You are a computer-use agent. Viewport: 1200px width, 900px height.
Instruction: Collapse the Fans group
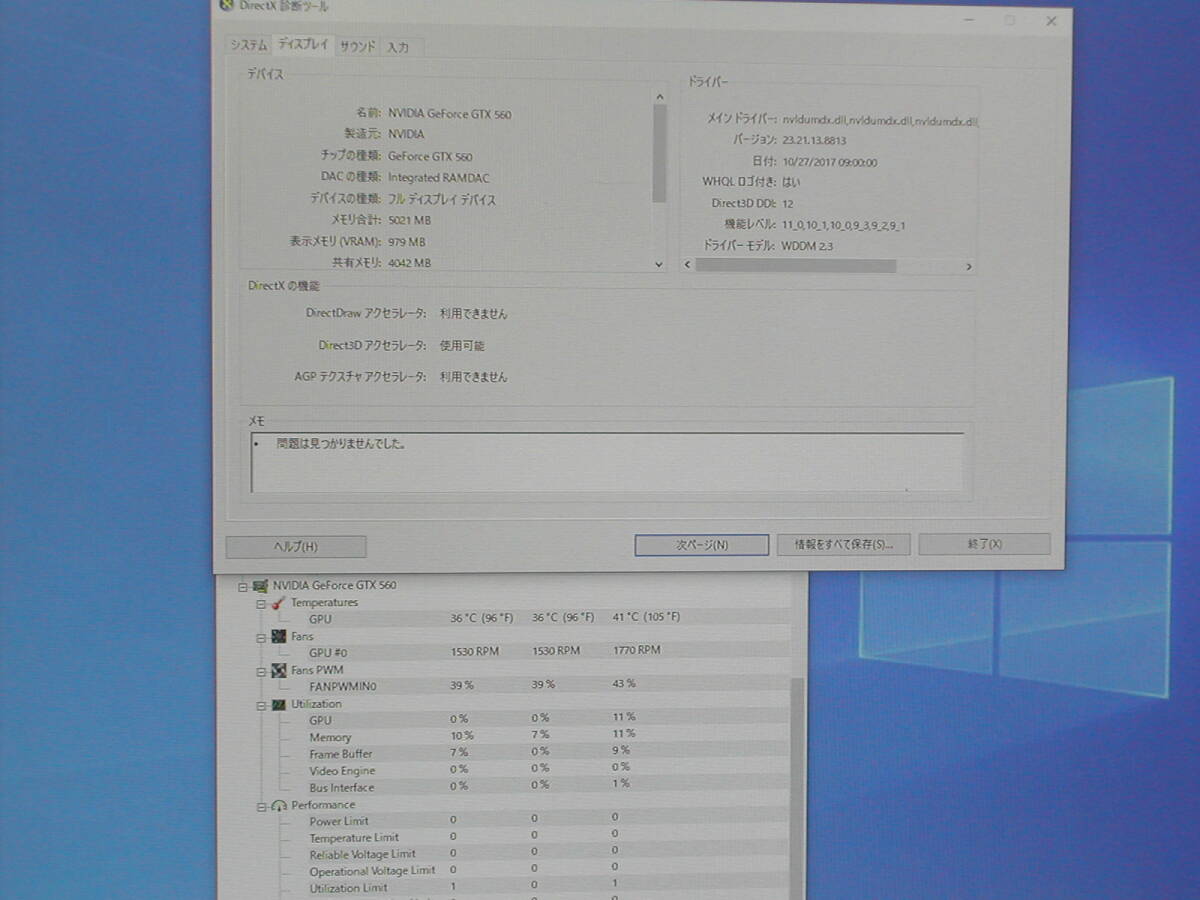click(x=260, y=638)
